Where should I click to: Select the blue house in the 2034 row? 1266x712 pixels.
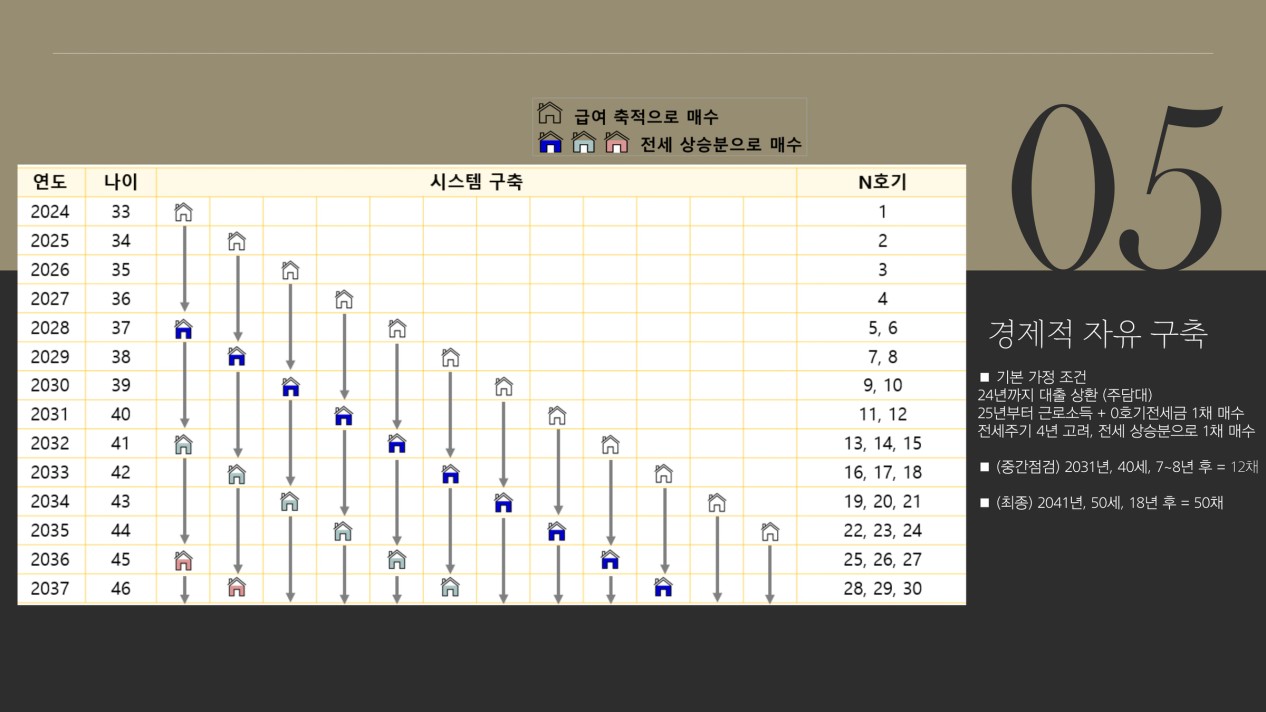pyautogui.click(x=503, y=501)
